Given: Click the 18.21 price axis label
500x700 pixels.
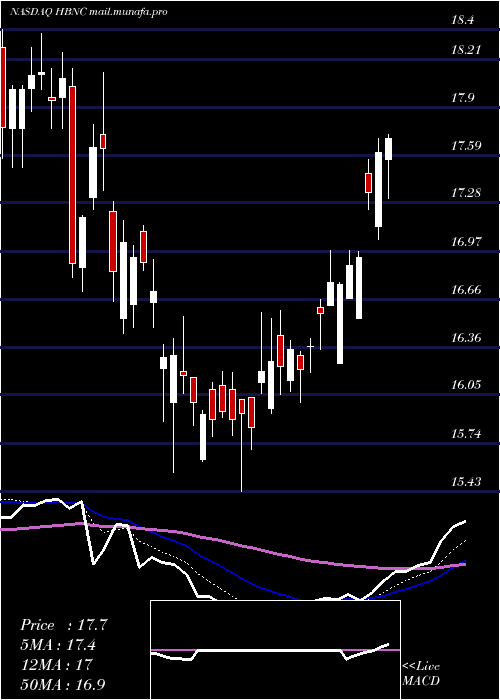Looking at the screenshot, I should tap(466, 49).
